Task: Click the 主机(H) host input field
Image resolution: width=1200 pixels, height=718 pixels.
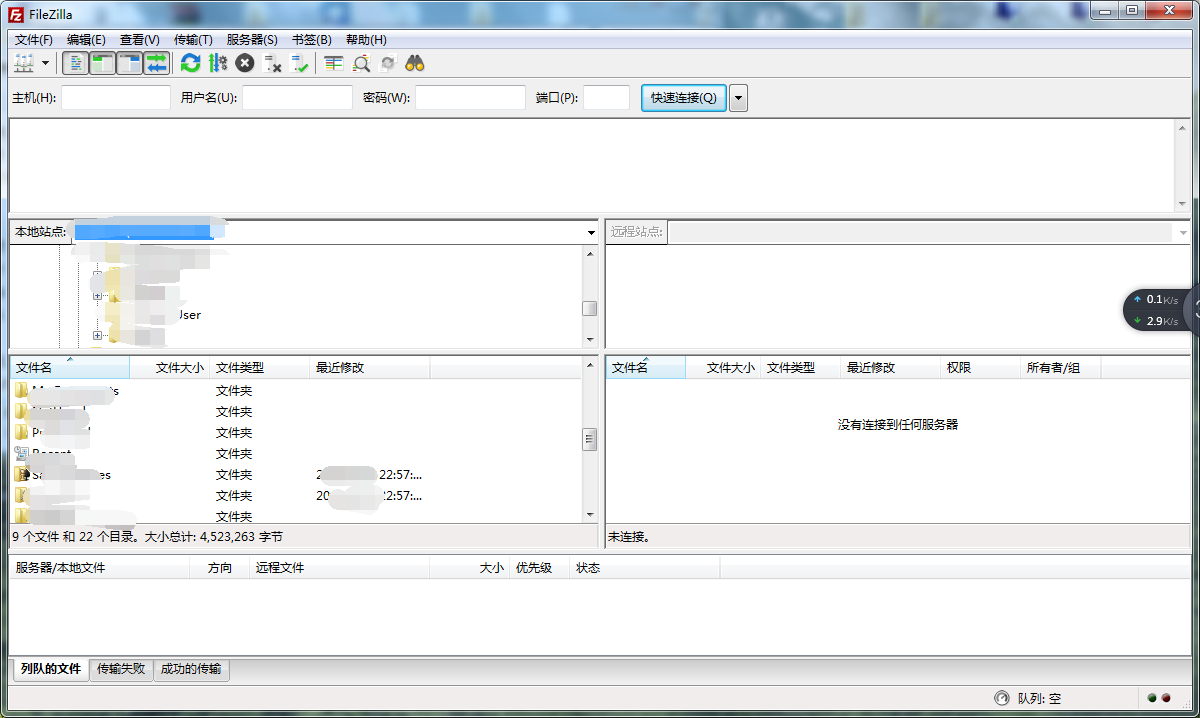Action: (x=116, y=98)
